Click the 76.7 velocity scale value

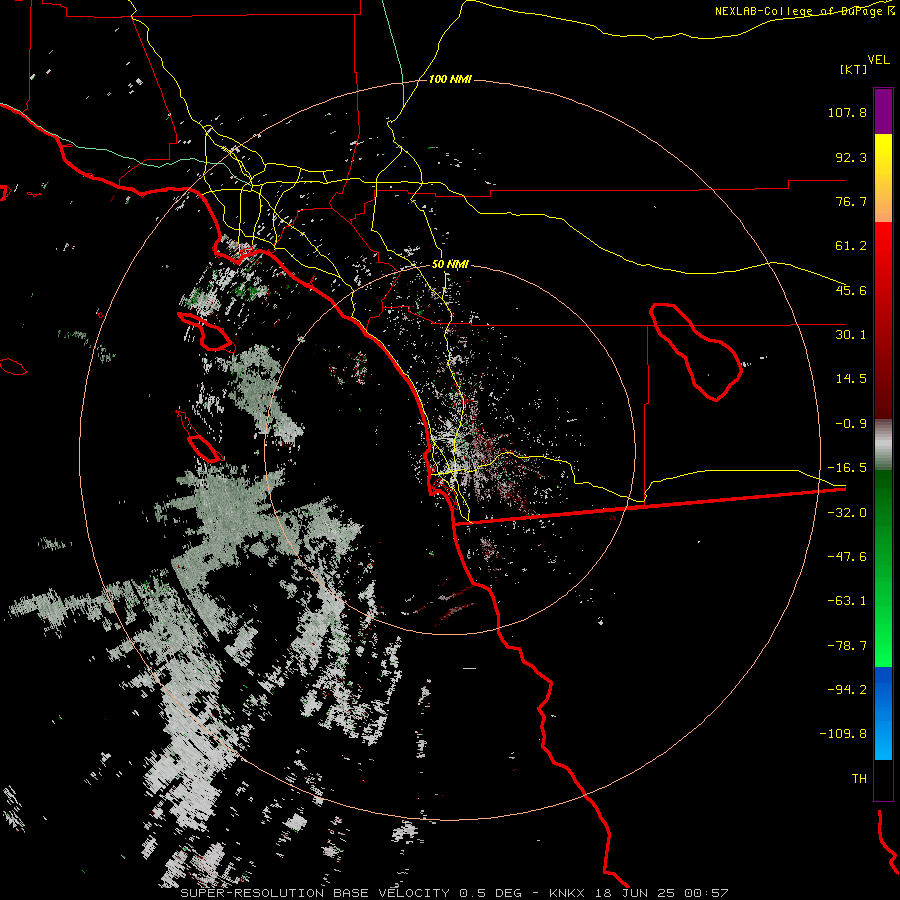pos(851,201)
